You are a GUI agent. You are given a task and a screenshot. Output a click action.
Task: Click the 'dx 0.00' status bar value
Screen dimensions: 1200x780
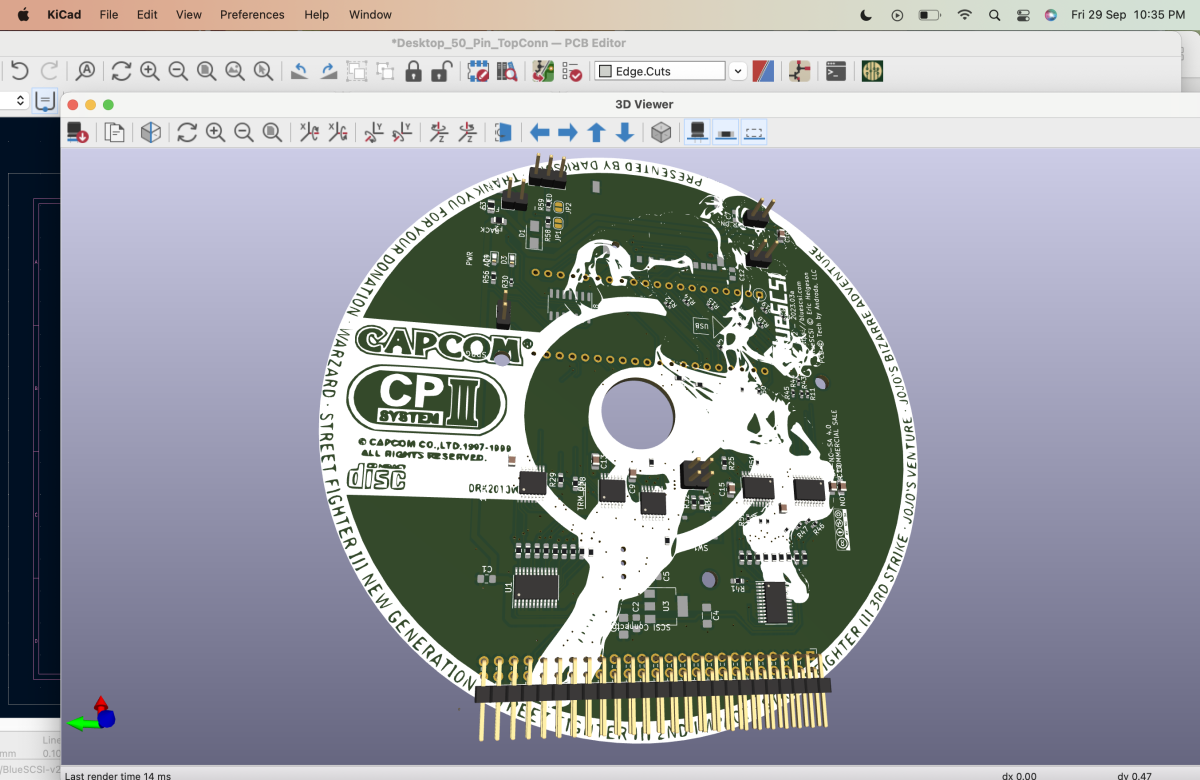point(1019,775)
